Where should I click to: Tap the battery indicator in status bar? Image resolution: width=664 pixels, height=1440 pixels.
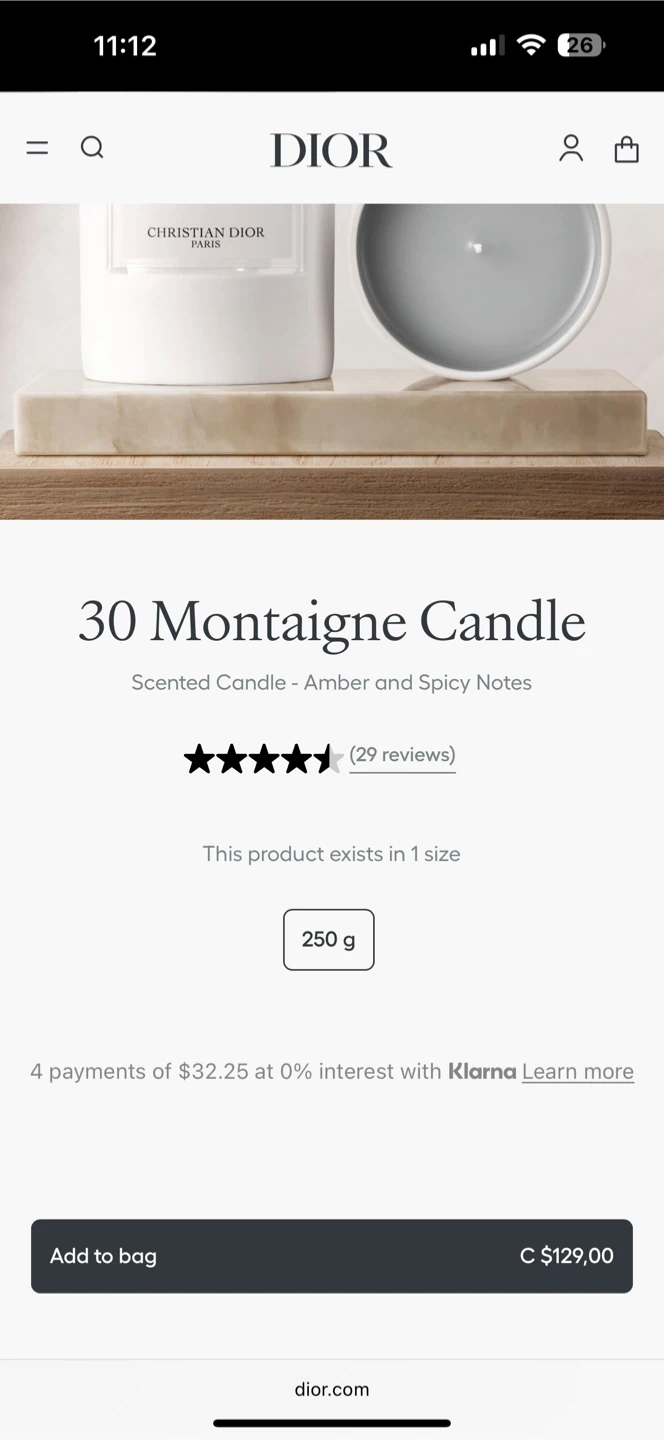[581, 45]
